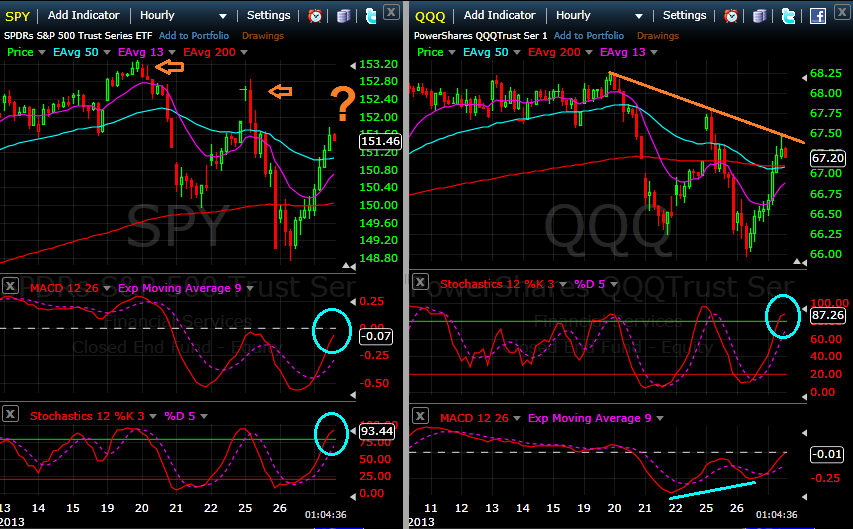This screenshot has width=853, height=529.
Task: Click QQQ Stochastics value label 87.26
Action: point(827,316)
